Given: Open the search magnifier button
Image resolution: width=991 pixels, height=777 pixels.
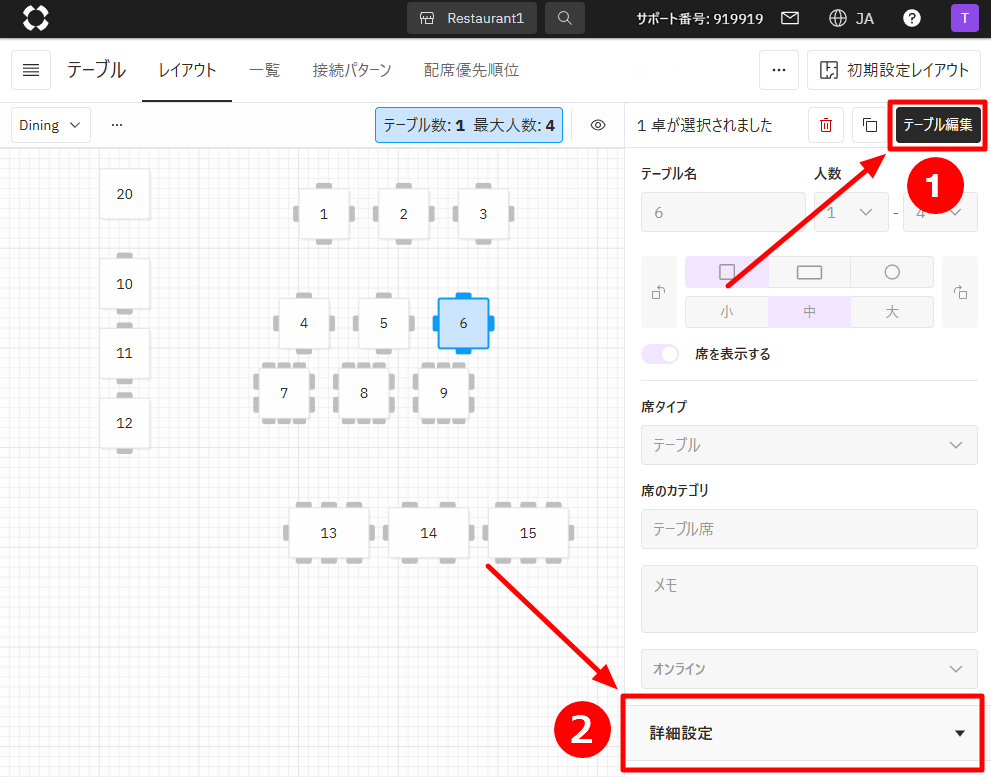Looking at the screenshot, I should 564,18.
